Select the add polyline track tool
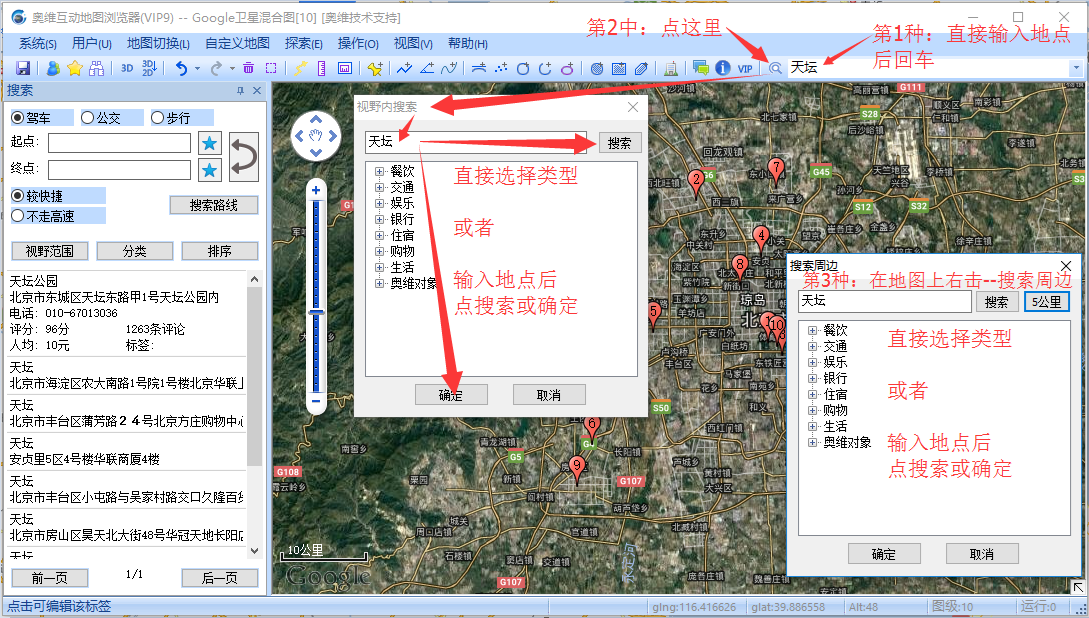The height and width of the screenshot is (618, 1089). (404, 68)
